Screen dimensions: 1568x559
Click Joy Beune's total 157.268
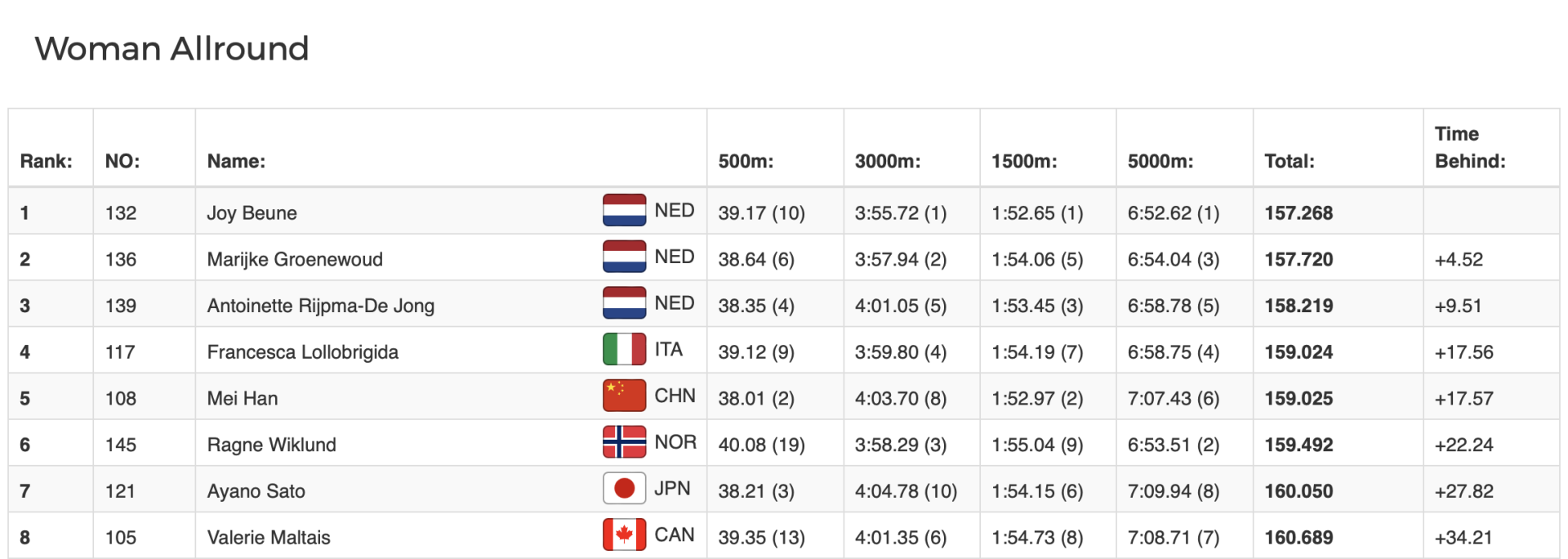[1298, 213]
